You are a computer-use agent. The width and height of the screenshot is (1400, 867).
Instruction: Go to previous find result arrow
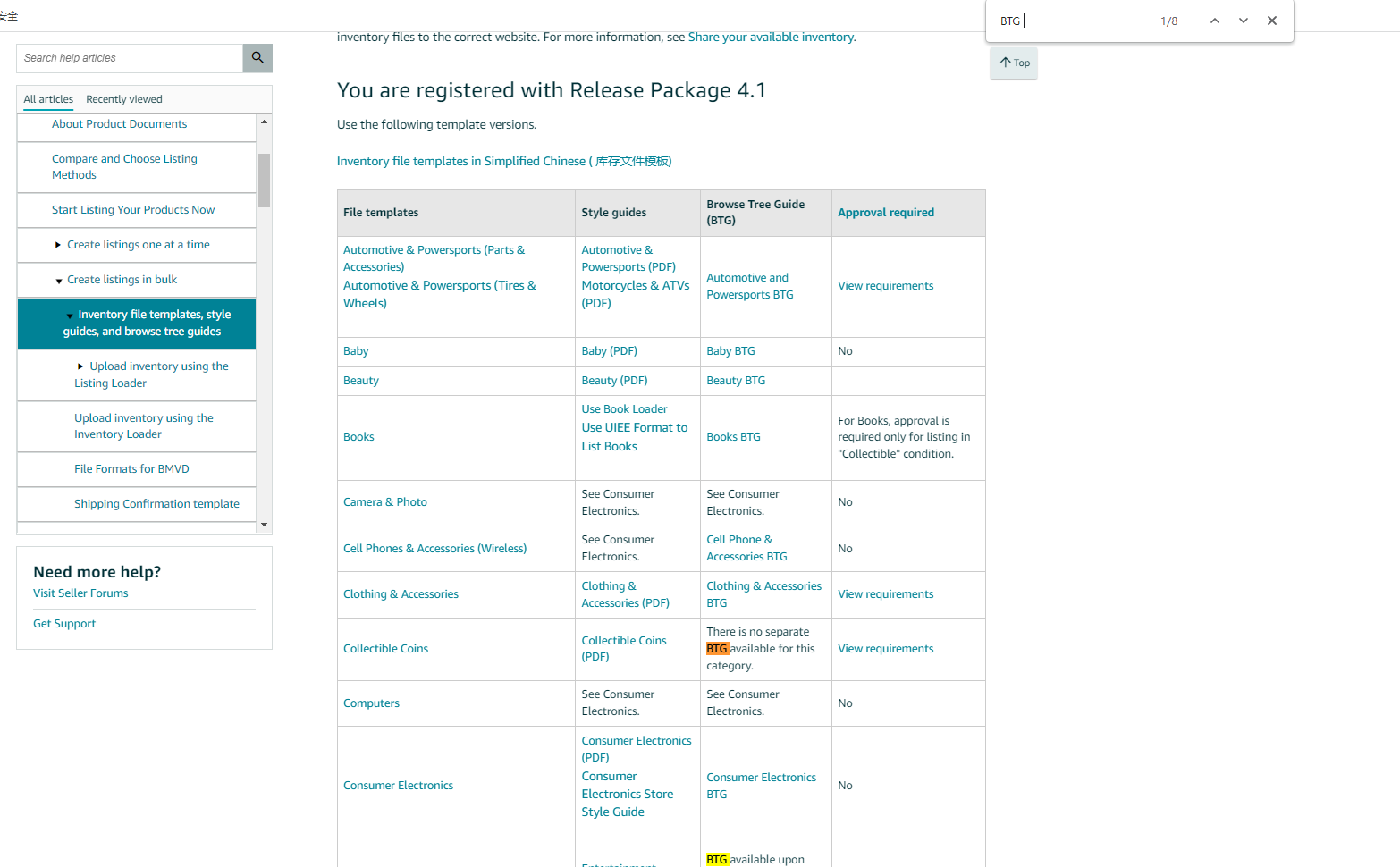click(x=1215, y=21)
